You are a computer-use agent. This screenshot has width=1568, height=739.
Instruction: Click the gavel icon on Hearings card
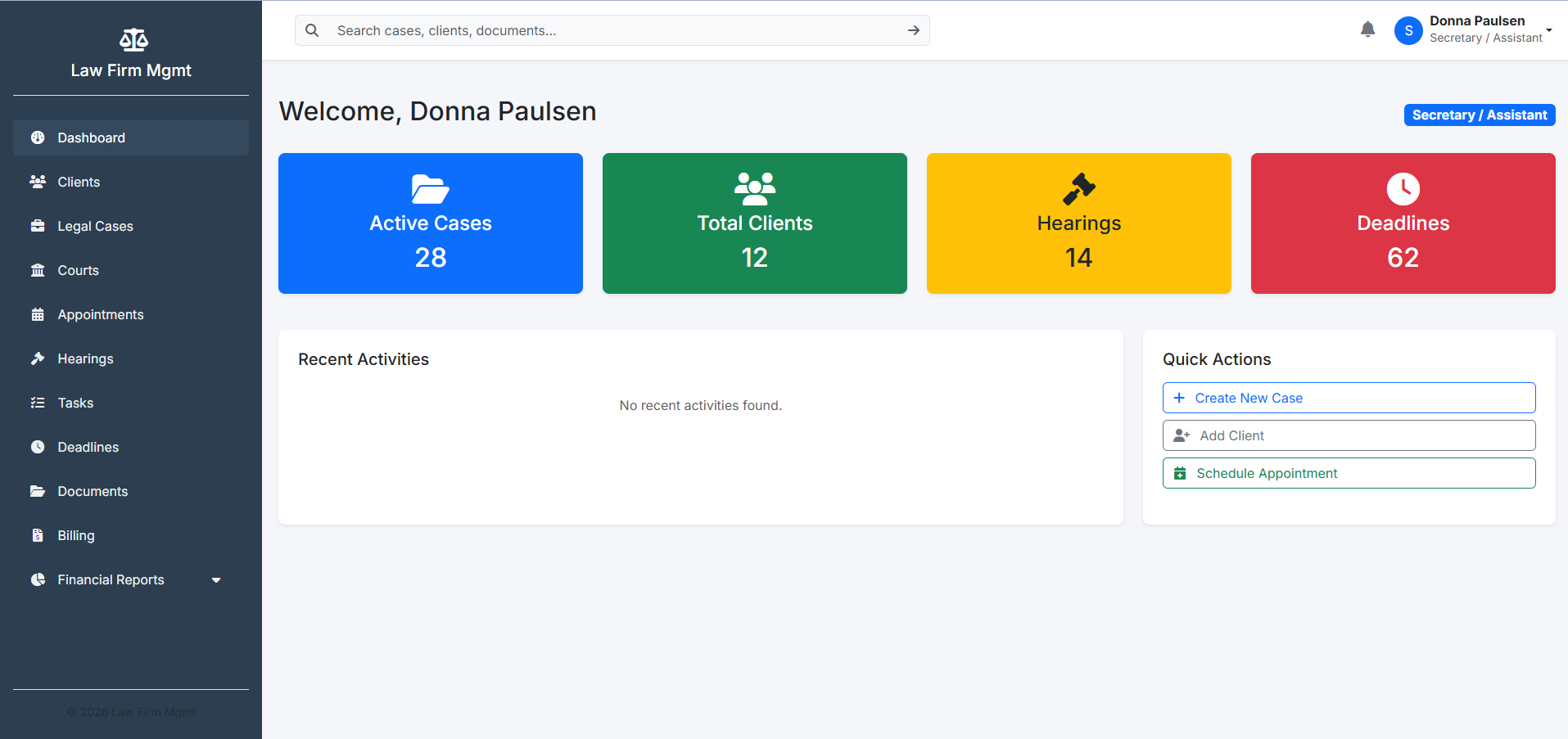(x=1079, y=189)
